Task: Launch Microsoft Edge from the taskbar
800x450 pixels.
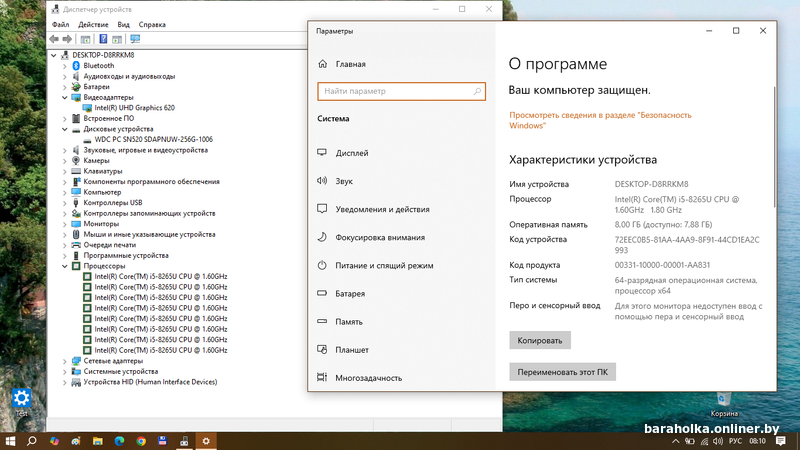Action: 119,441
